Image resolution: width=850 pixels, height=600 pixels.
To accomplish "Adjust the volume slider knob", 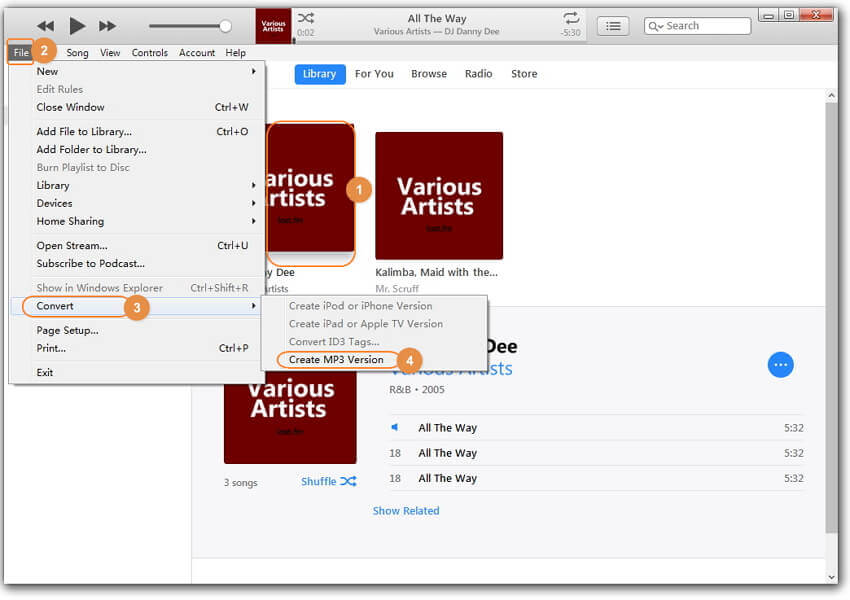I will [x=226, y=25].
